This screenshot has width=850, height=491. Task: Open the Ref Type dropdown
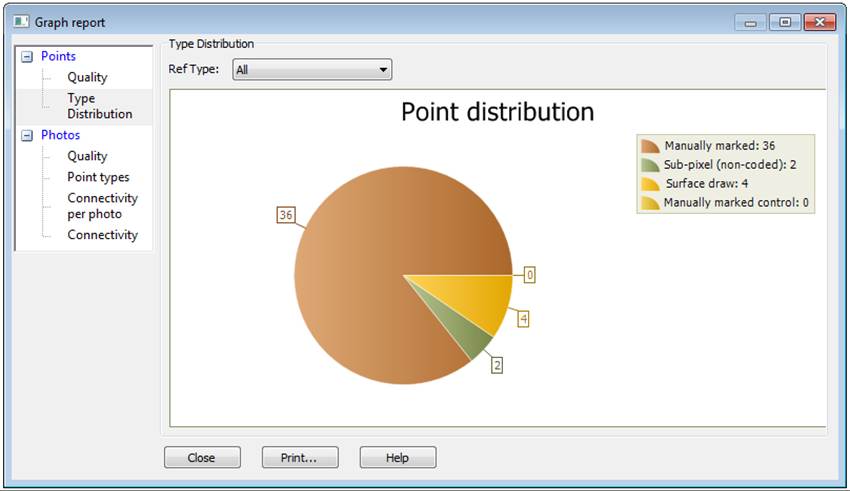coord(312,70)
